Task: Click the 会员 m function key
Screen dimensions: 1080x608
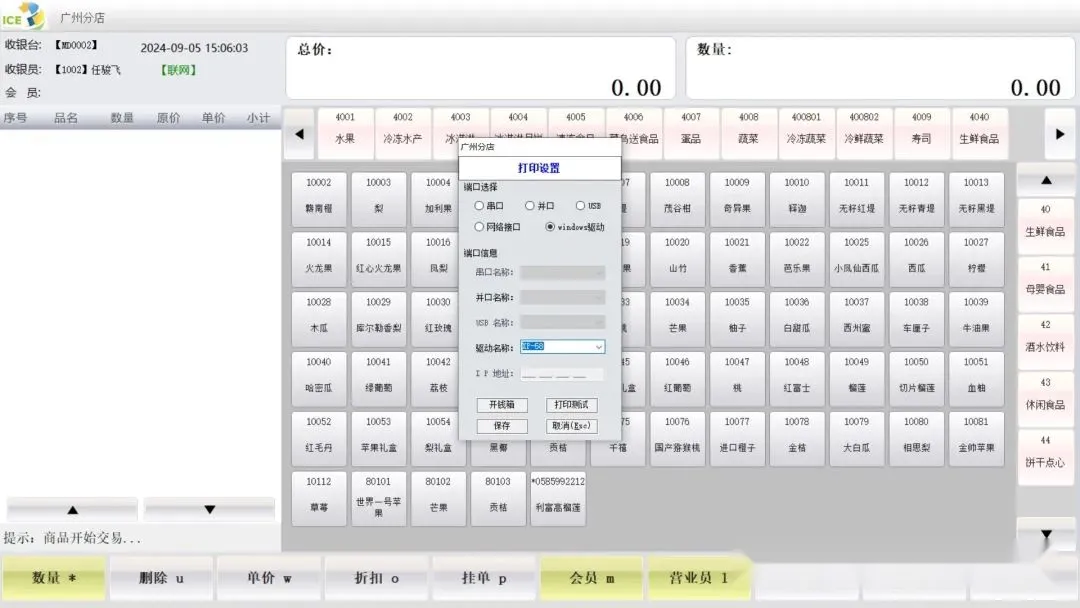Action: click(591, 578)
